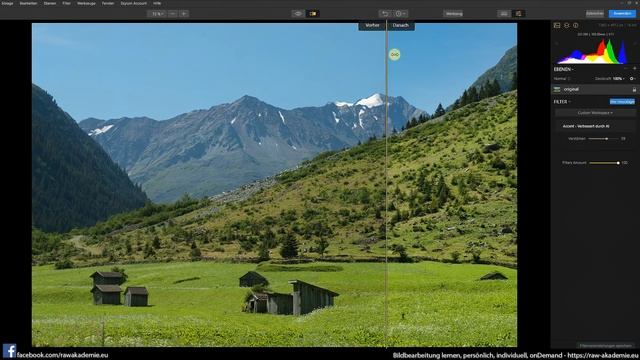Open the Werkzeuge menu
The height and width of the screenshot is (360, 640).
86,3
